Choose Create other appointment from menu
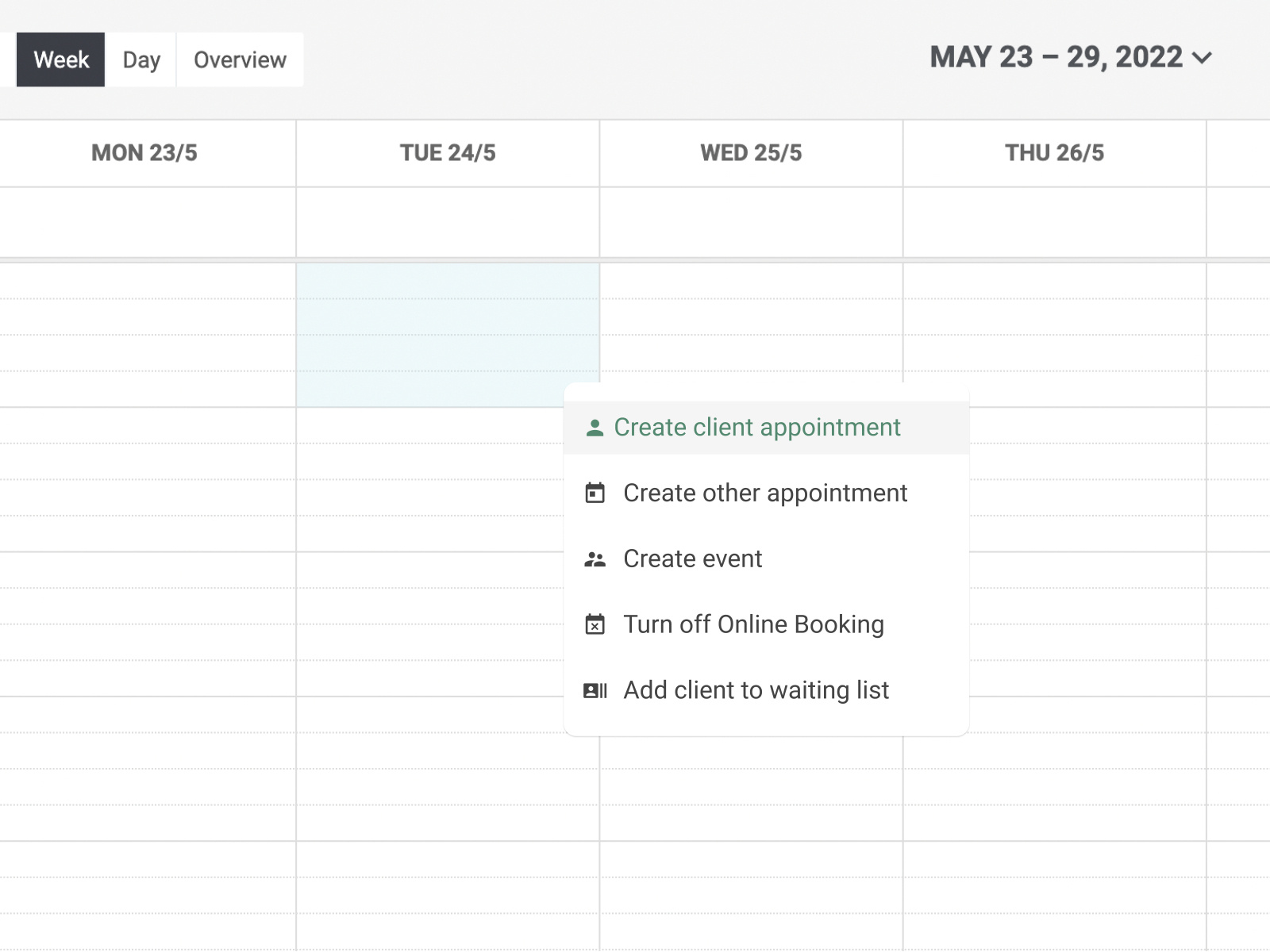 point(765,493)
